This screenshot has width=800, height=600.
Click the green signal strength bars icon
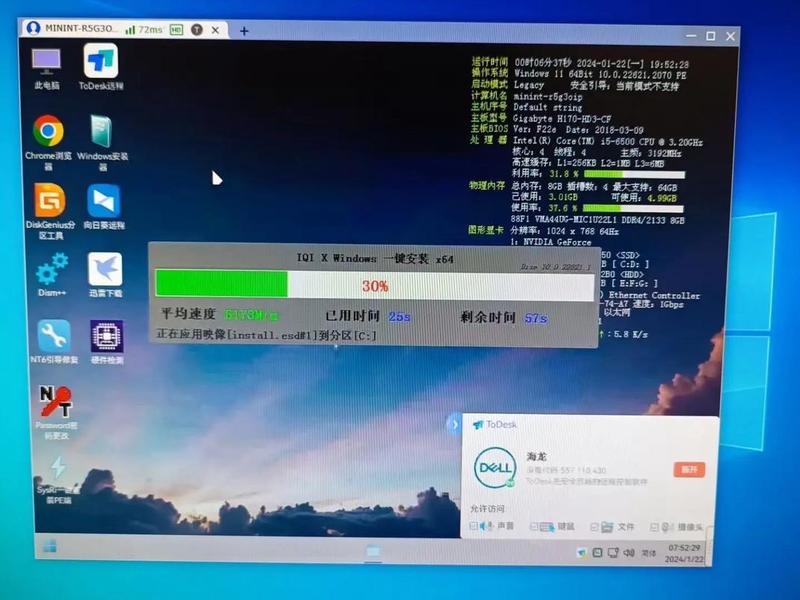pyautogui.click(x=131, y=30)
